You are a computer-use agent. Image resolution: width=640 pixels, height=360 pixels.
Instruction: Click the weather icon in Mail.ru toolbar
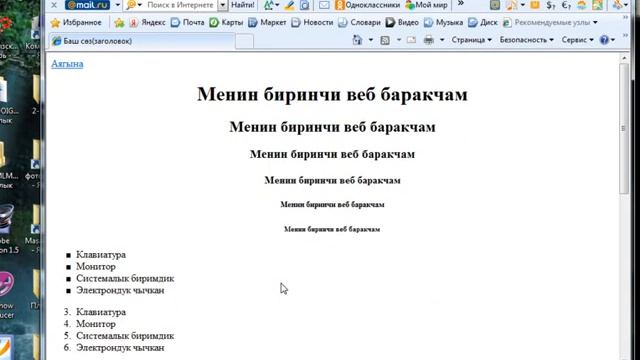582,5
